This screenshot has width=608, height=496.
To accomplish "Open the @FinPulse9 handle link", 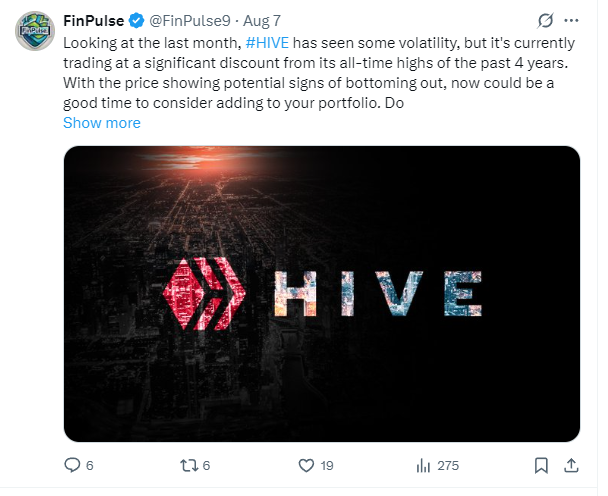I will (190, 21).
